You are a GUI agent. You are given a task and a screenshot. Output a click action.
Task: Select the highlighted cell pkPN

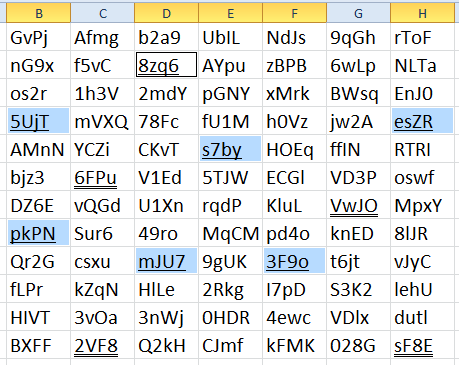[38, 233]
